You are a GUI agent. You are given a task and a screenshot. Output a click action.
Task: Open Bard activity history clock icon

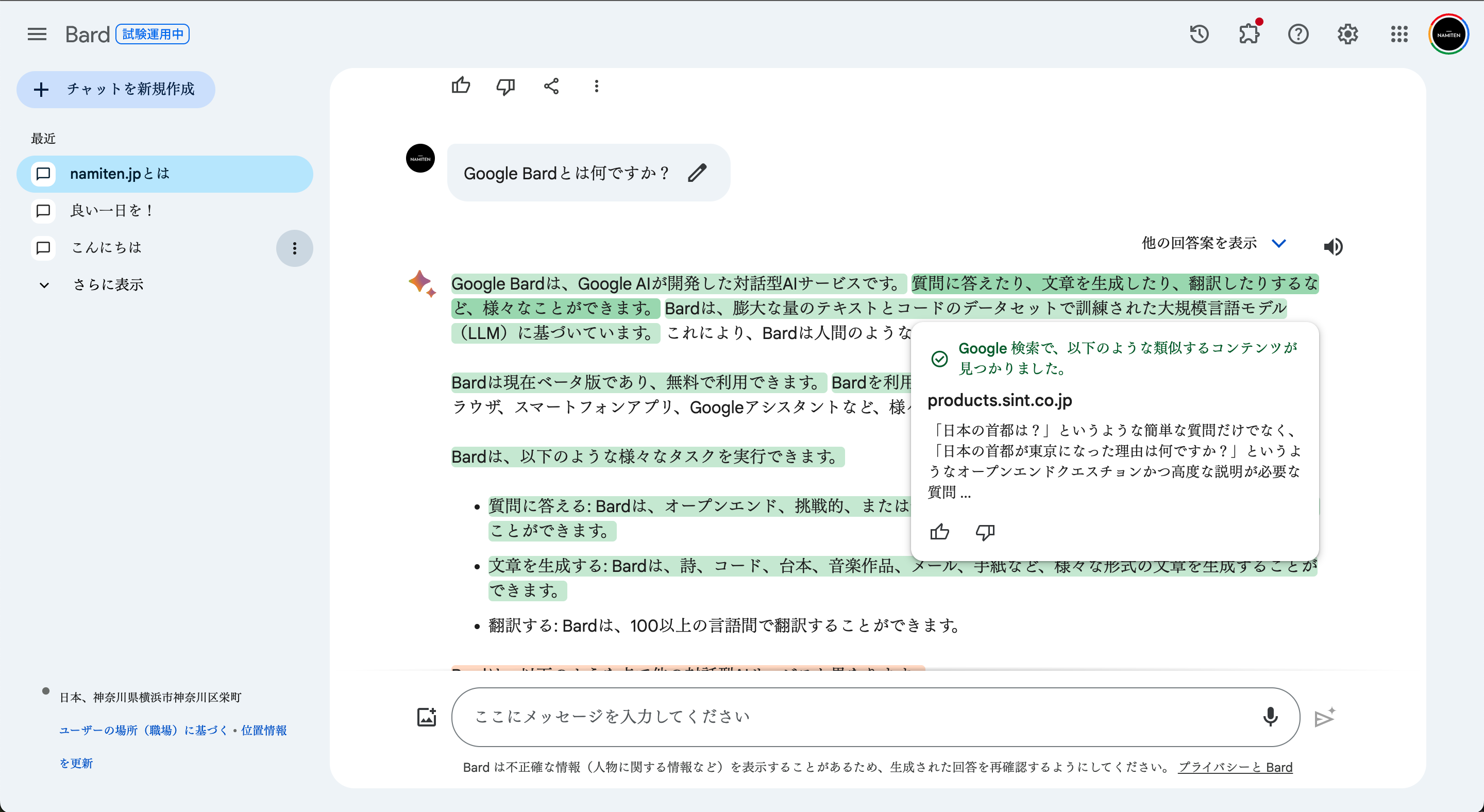[1199, 34]
